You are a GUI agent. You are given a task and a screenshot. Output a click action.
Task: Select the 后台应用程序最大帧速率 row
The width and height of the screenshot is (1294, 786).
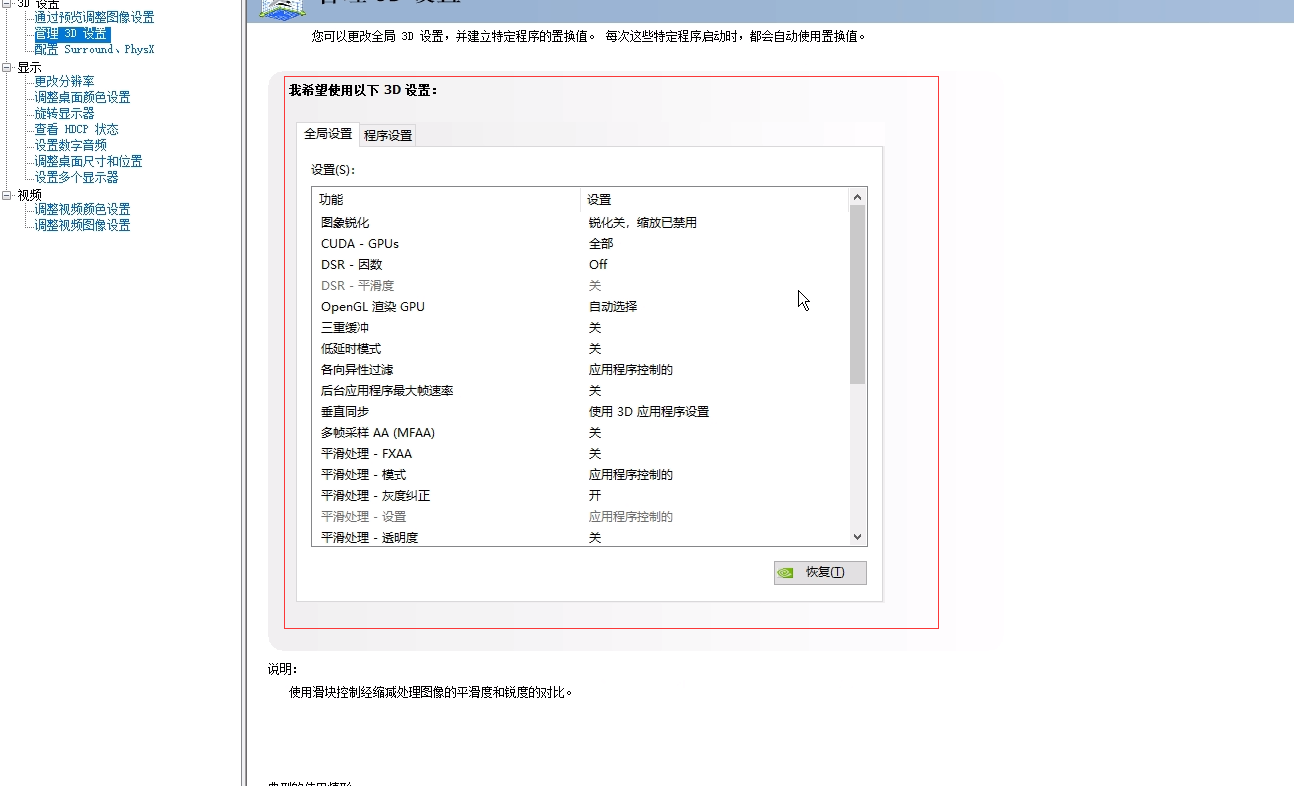click(x=580, y=391)
